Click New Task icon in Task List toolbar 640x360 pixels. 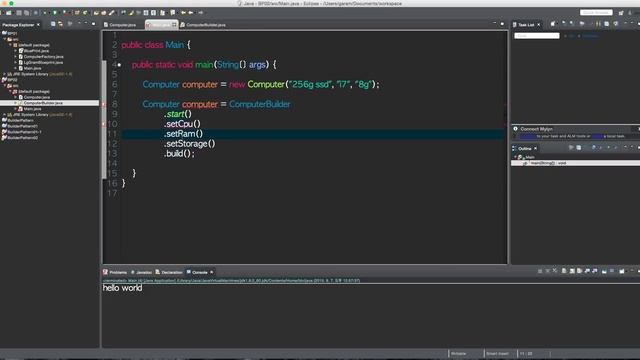tap(553, 24)
